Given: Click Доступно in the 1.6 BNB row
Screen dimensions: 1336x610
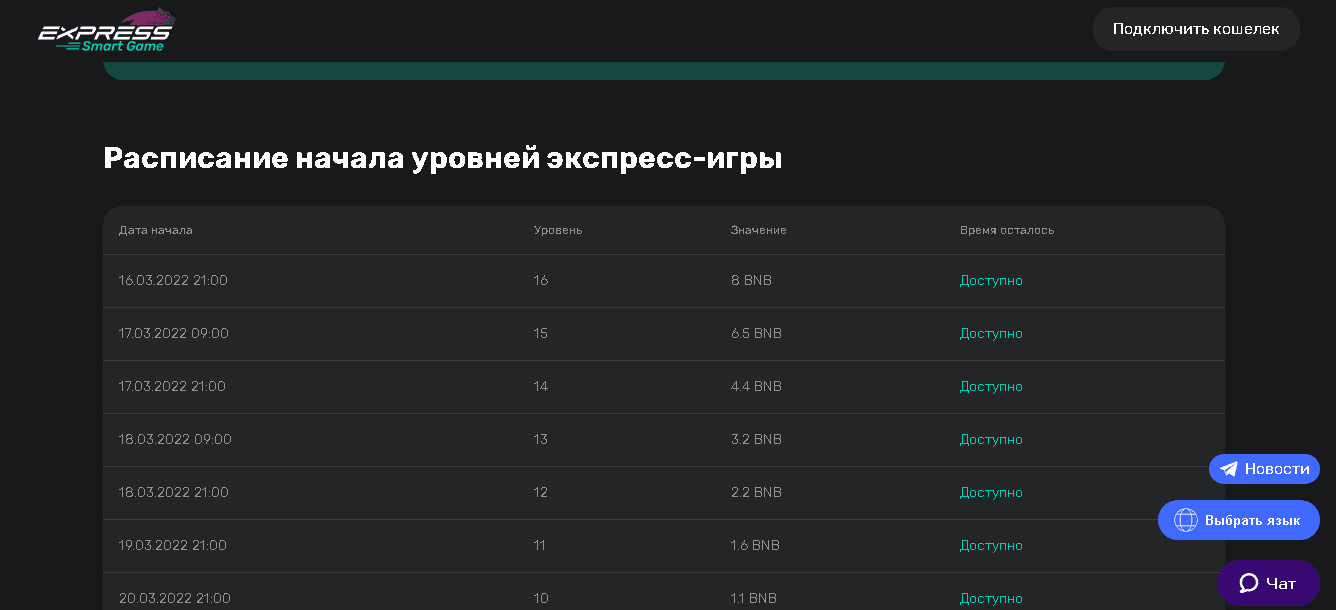Looking at the screenshot, I should 991,546.
